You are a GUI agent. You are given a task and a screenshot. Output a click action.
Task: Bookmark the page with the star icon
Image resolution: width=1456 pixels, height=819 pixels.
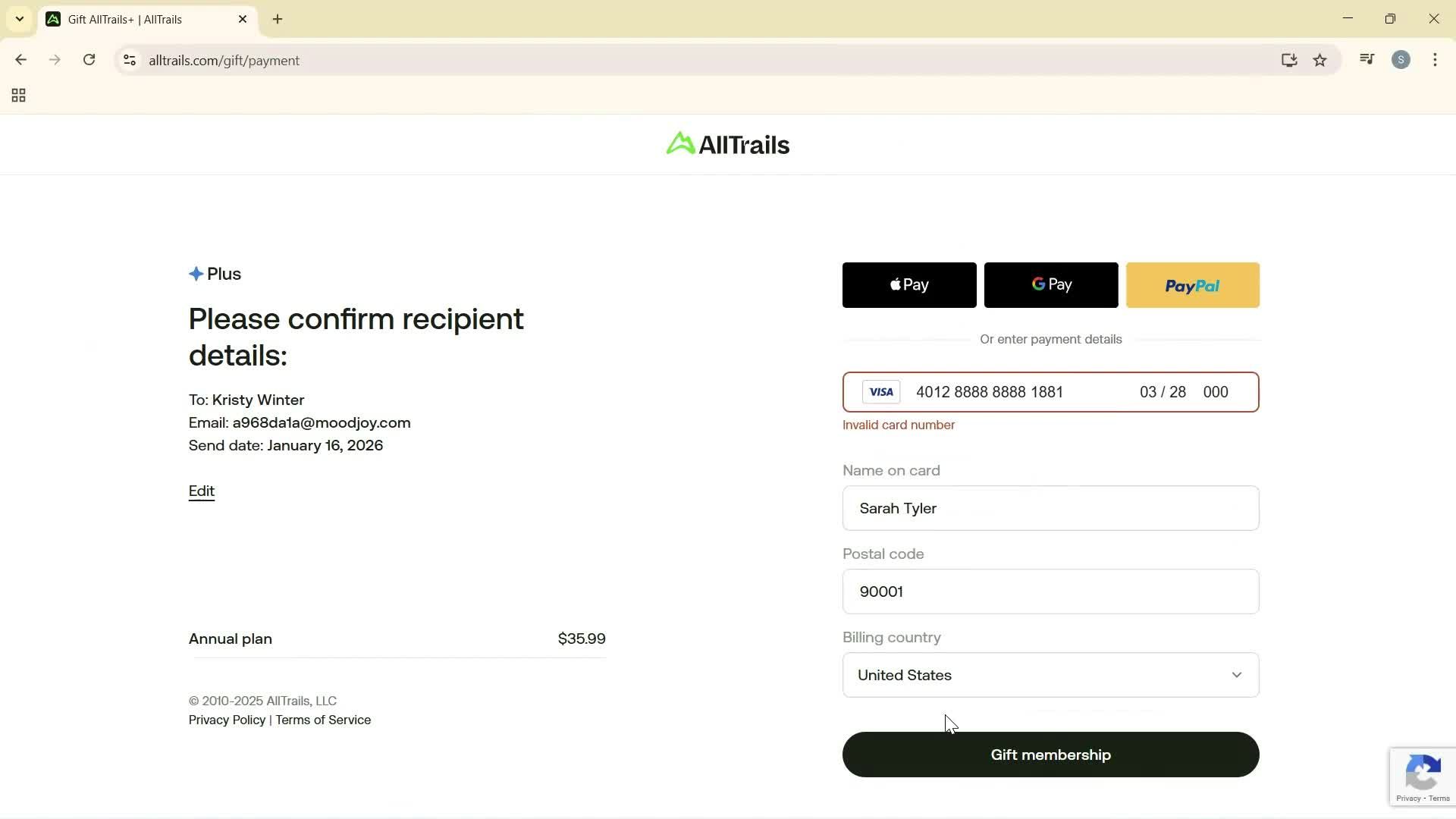click(x=1319, y=60)
